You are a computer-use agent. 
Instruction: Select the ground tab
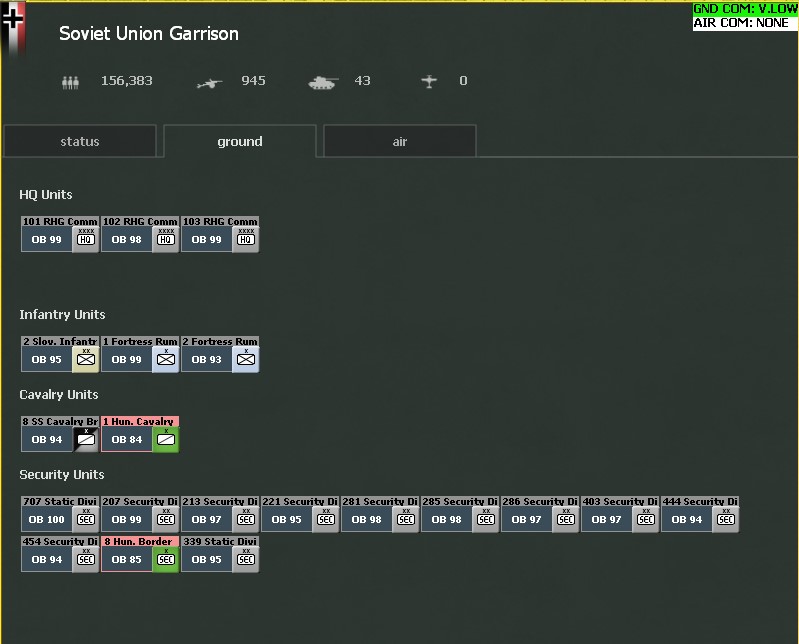[x=240, y=141]
